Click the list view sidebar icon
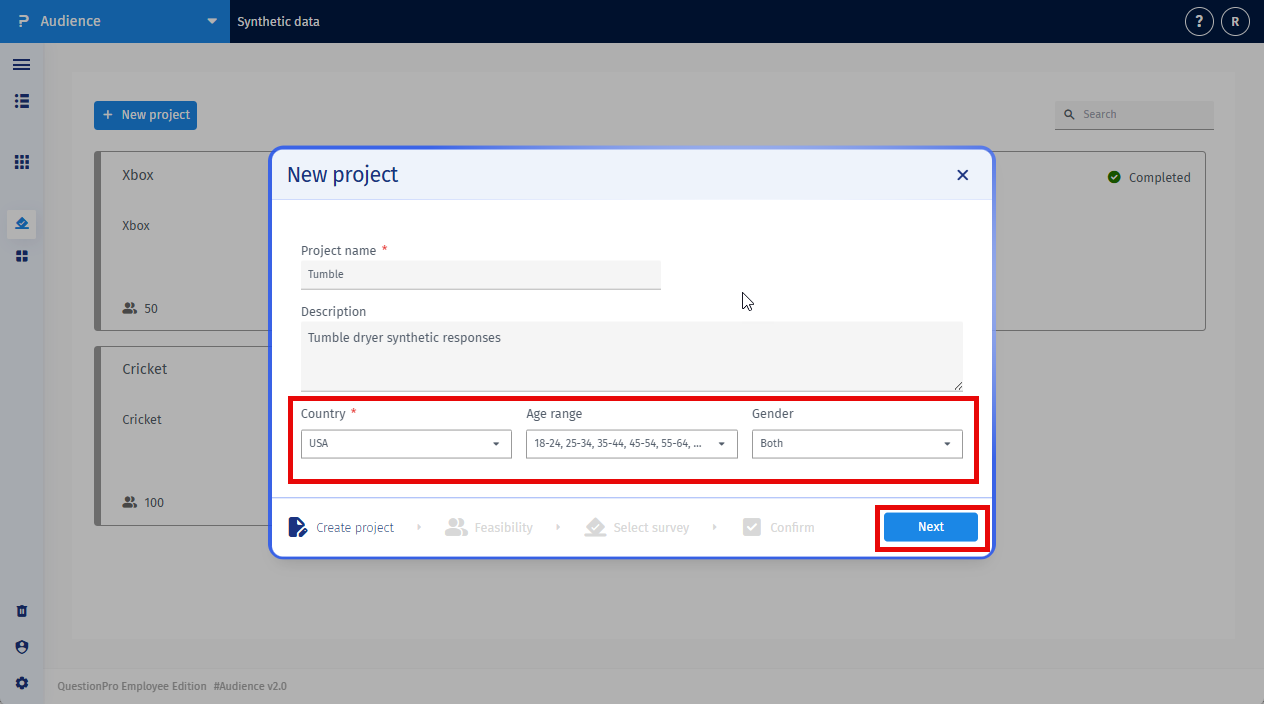Screen dimensions: 1264x704 pos(21,101)
